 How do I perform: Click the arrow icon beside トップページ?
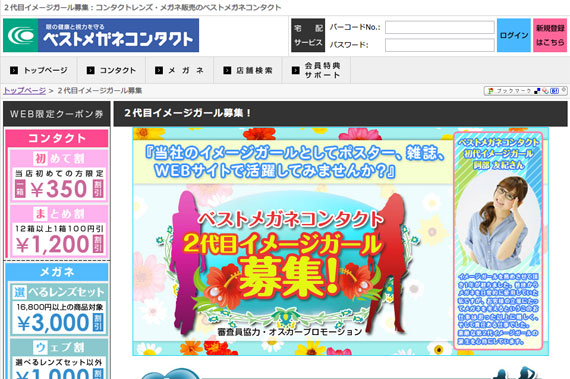tap(14, 70)
